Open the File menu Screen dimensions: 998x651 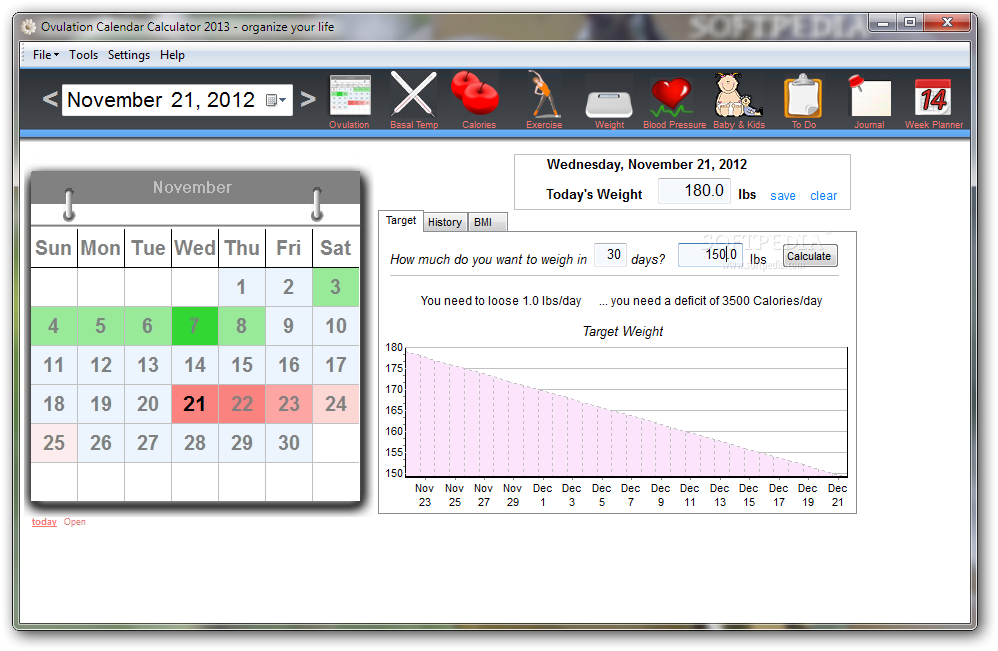pyautogui.click(x=45, y=55)
